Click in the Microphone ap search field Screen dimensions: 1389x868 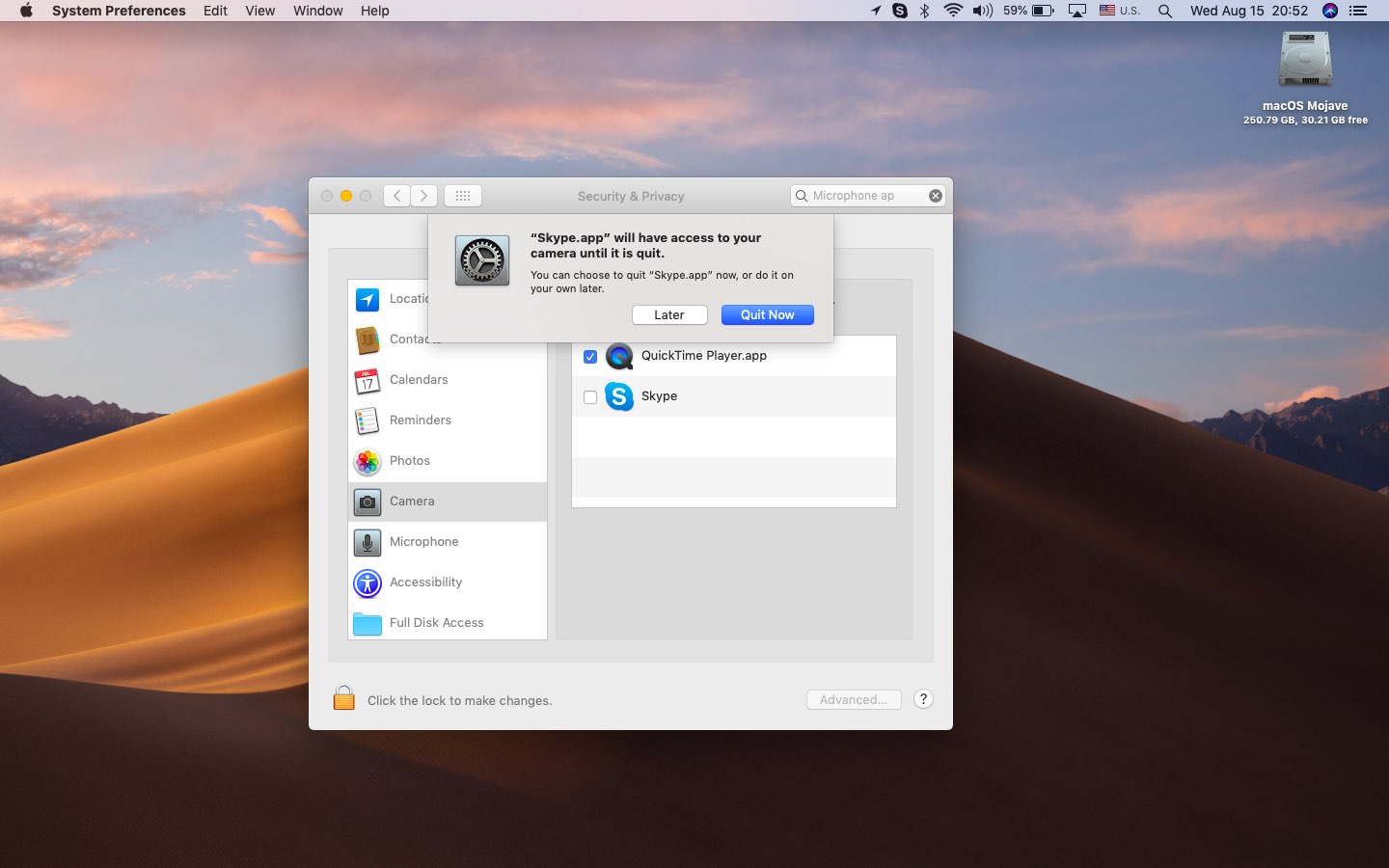[867, 196]
